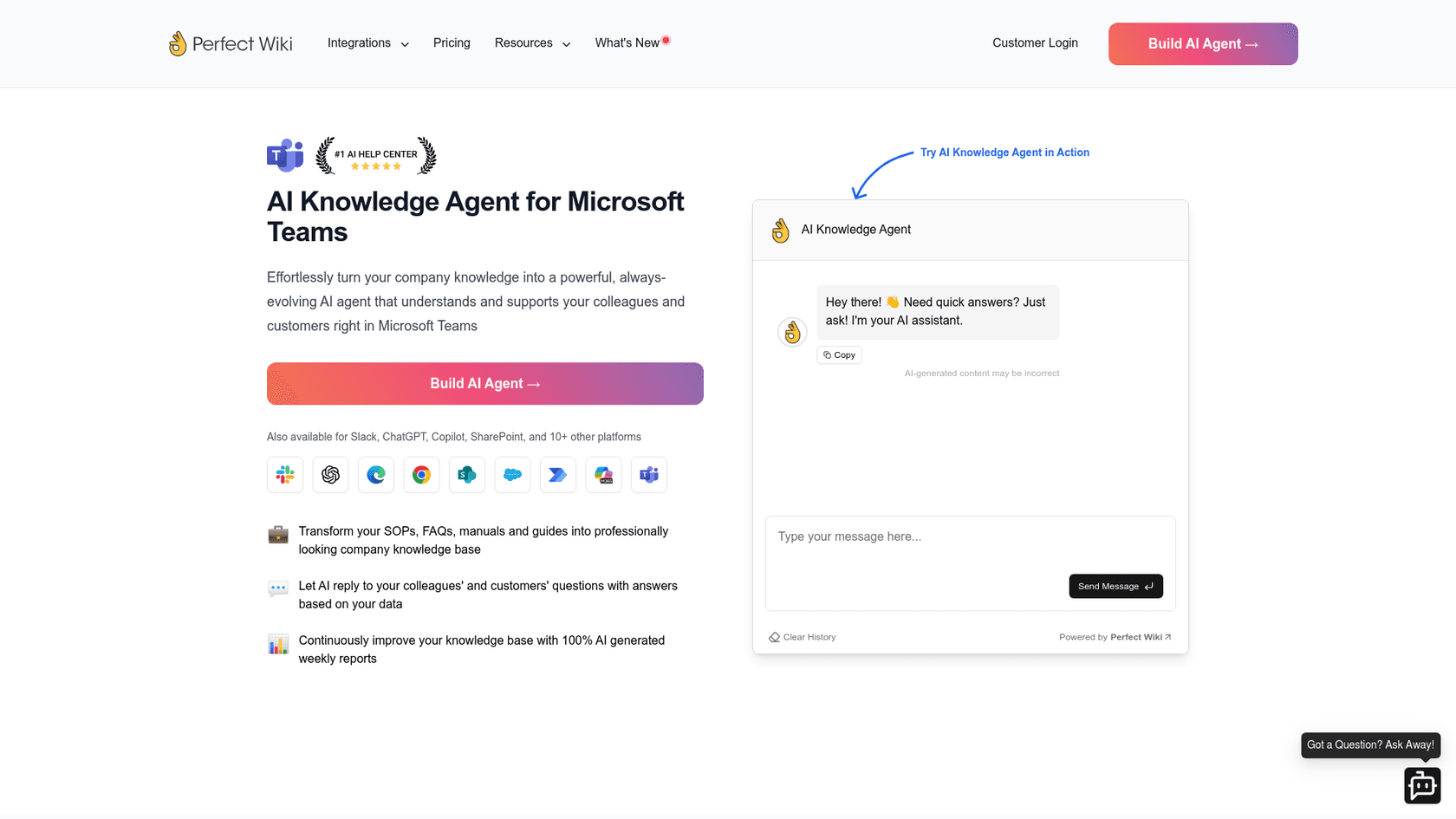Click the Google Chrome platform icon

point(421,475)
